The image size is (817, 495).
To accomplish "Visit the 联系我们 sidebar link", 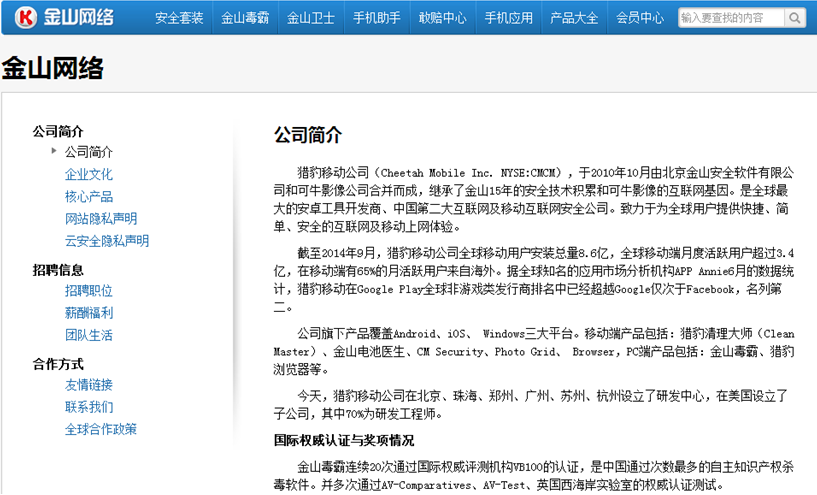I will [89, 407].
